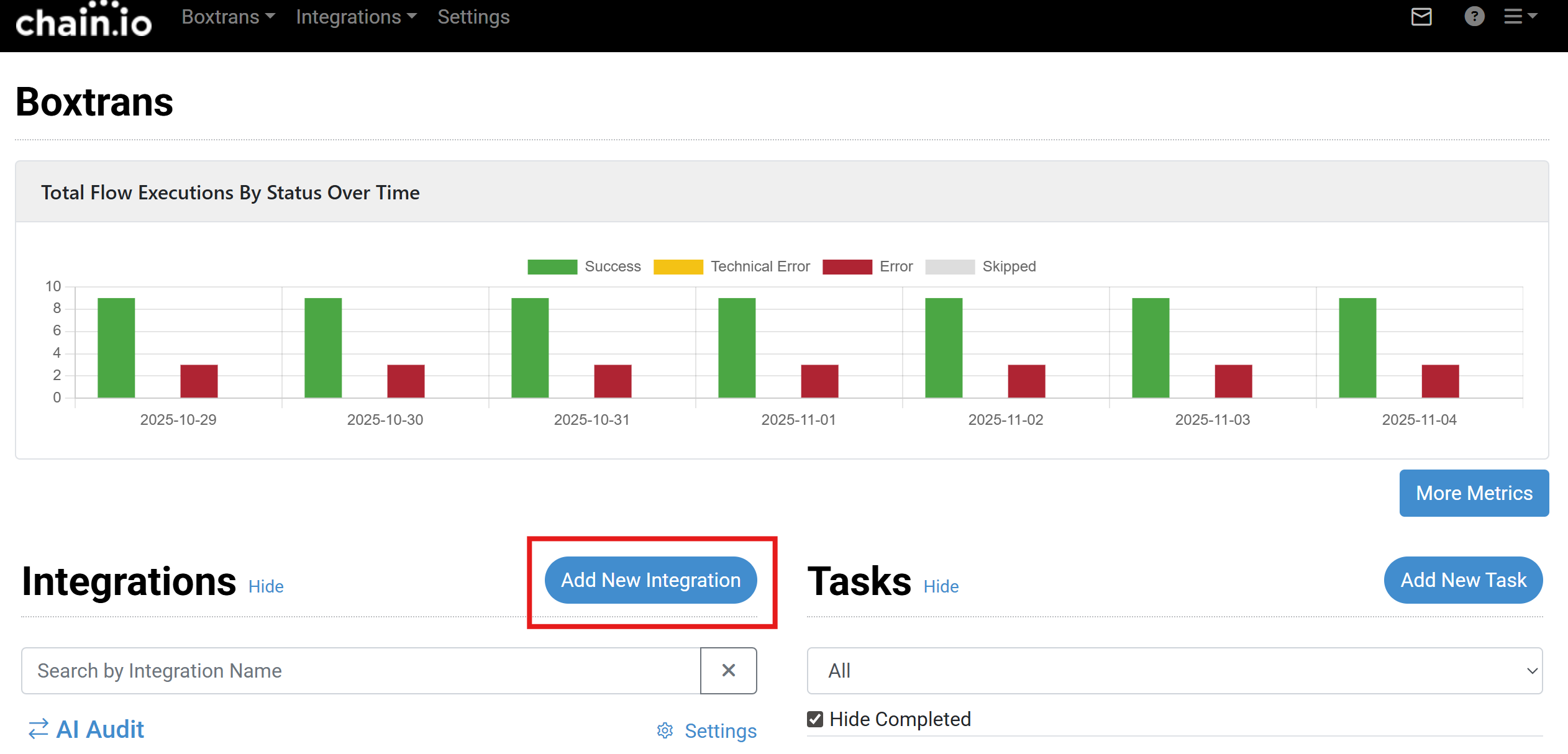The image size is (1568, 754).
Task: Clear search with the X button
Action: (728, 670)
